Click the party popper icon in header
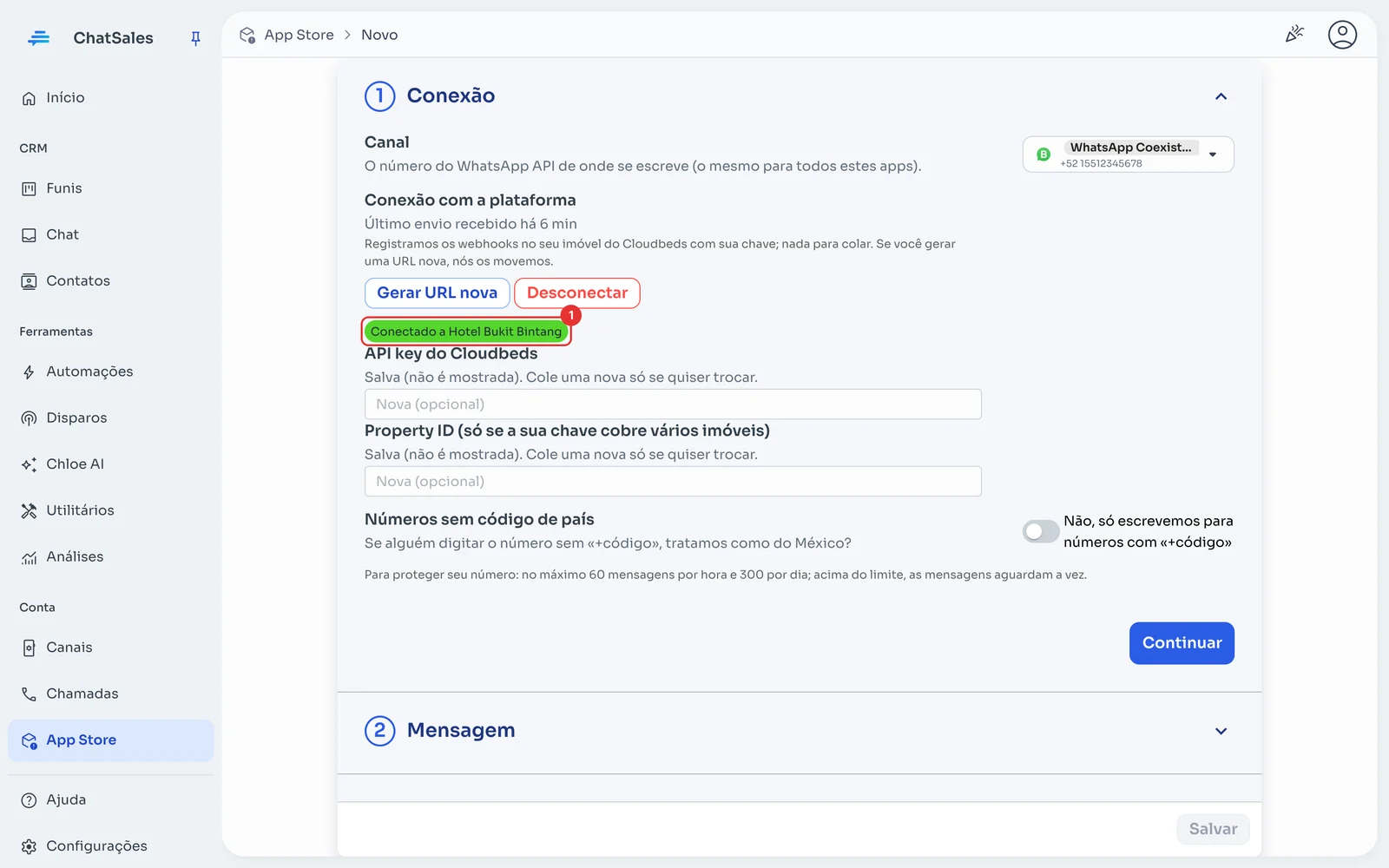Viewport: 1389px width, 868px height. point(1294,35)
